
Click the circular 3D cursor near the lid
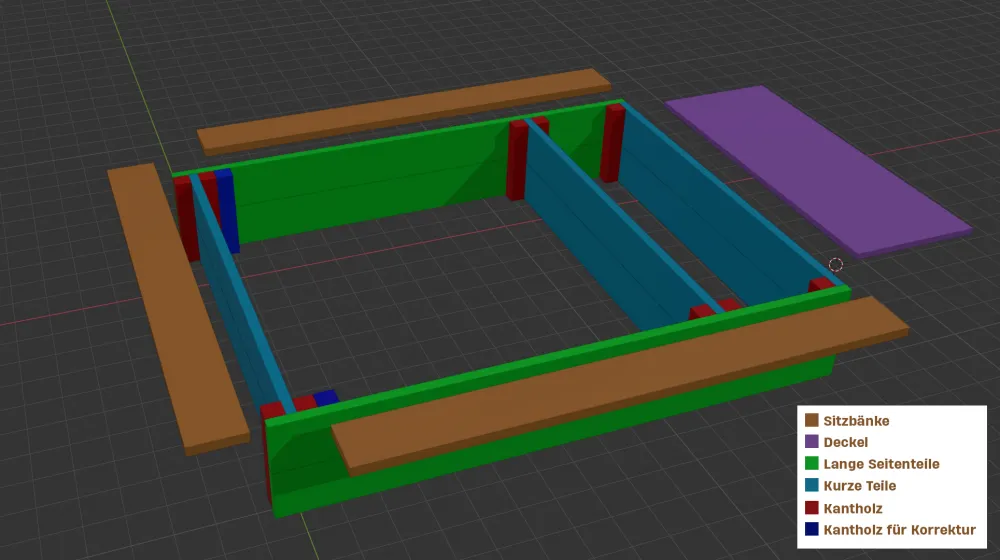coord(835,264)
